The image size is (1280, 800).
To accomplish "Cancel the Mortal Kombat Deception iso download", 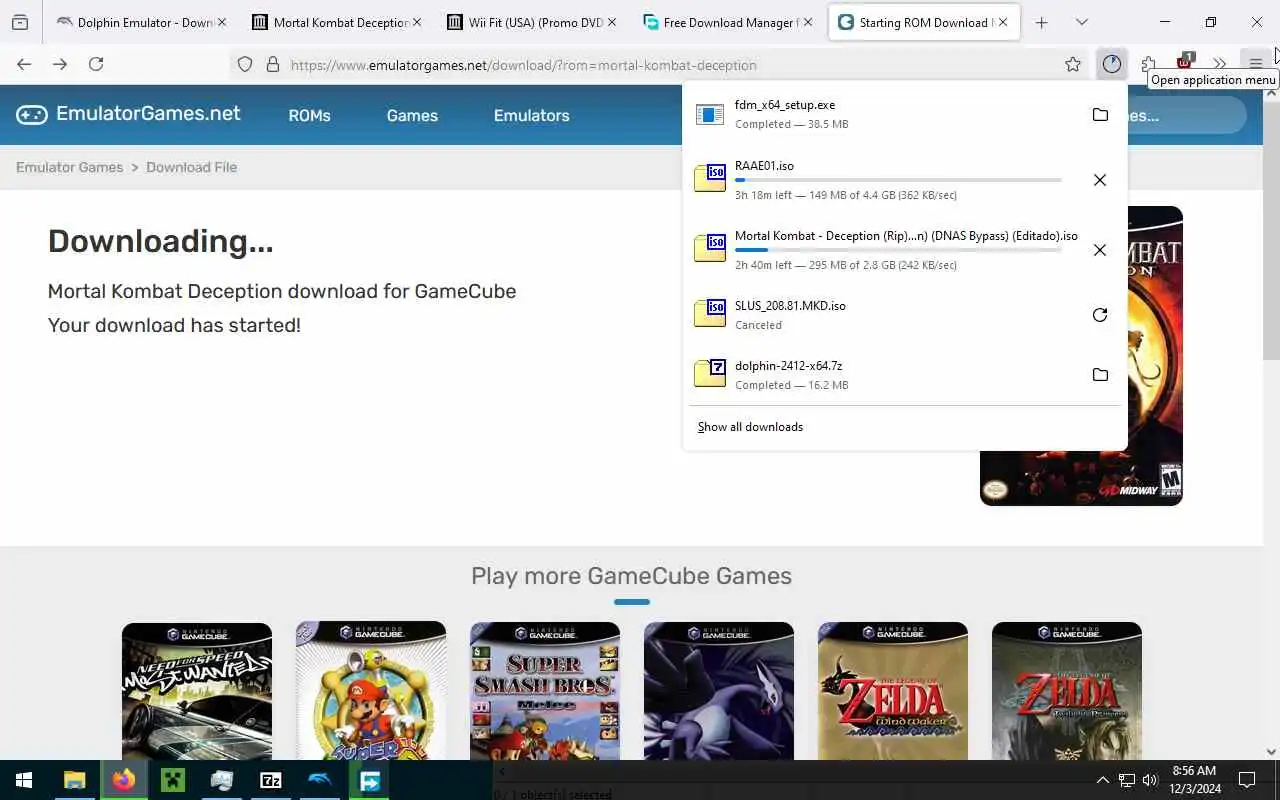I will (x=1100, y=250).
